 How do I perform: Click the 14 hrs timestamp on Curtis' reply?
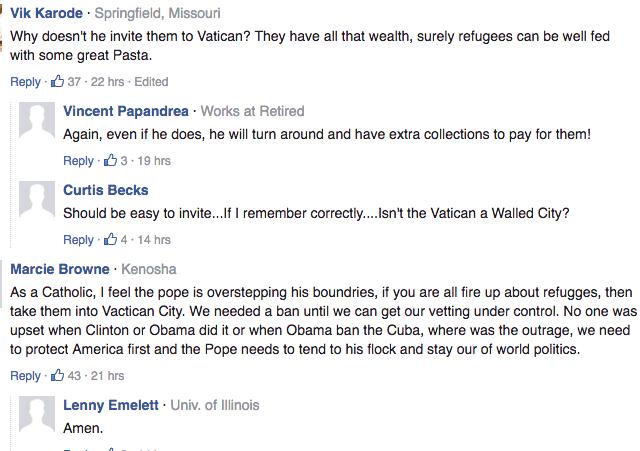154,240
